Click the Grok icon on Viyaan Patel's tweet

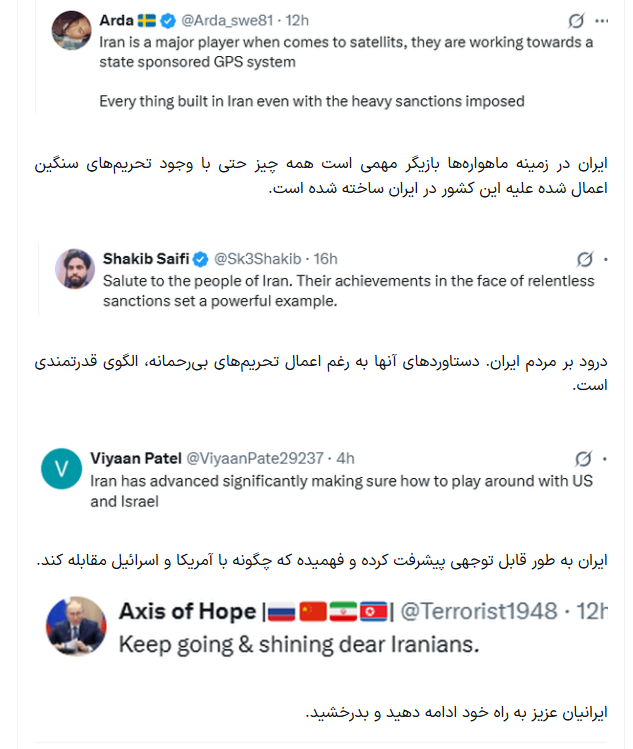tap(584, 458)
